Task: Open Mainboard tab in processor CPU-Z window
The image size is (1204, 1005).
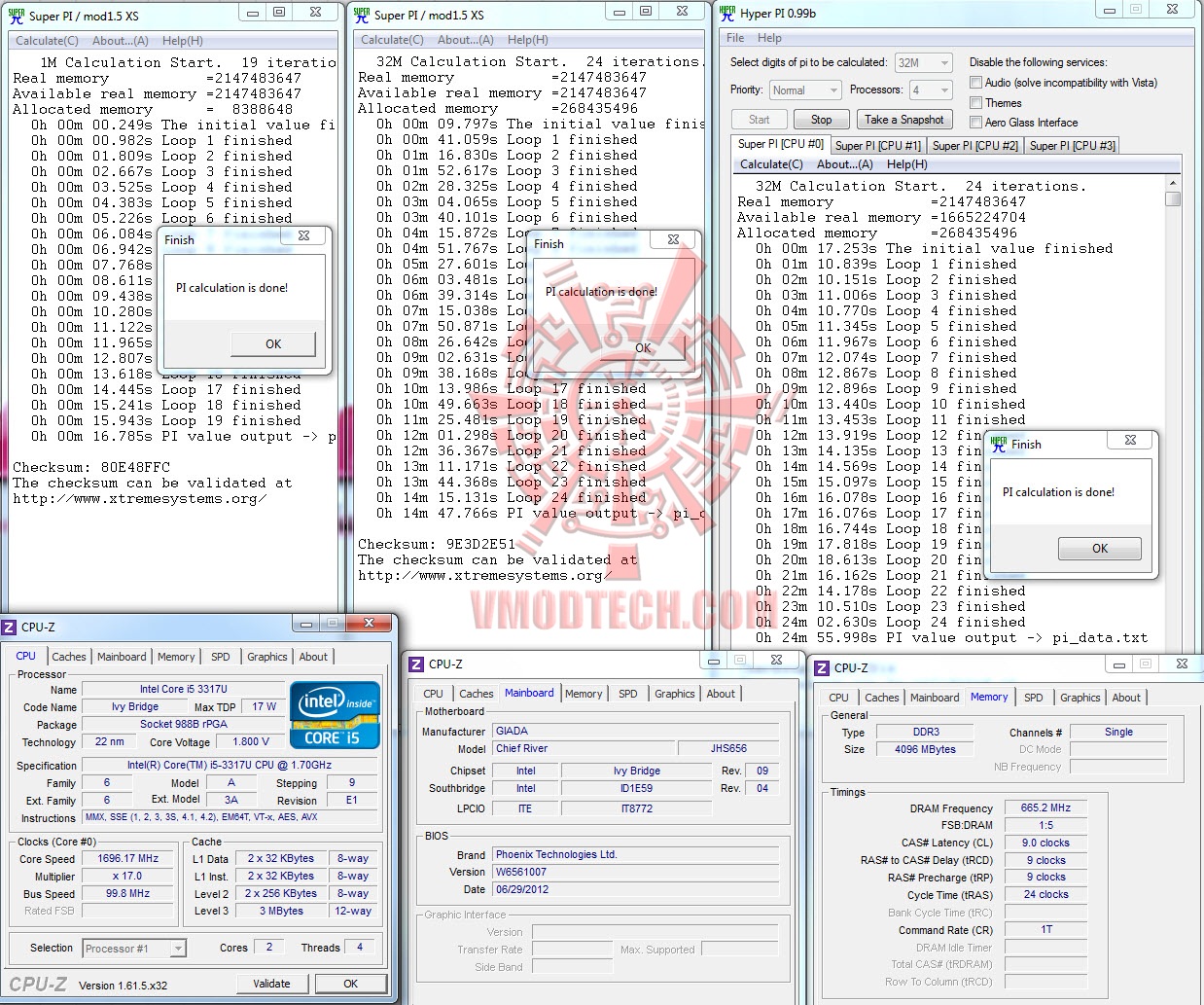Action: [x=122, y=657]
